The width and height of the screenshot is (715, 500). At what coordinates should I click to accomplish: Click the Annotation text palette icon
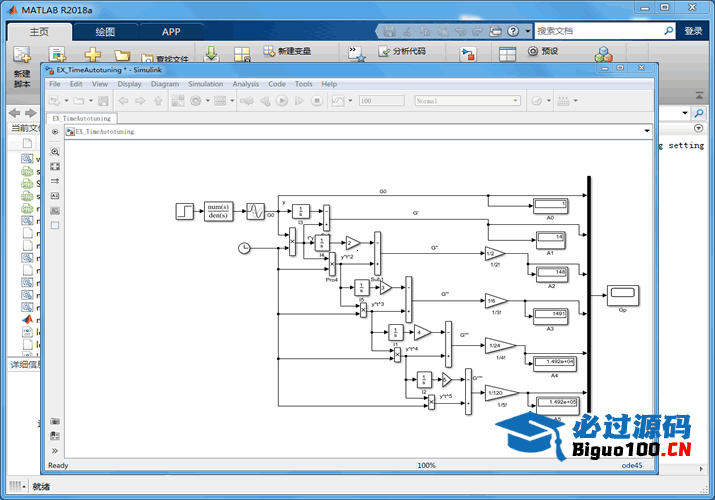(x=55, y=196)
